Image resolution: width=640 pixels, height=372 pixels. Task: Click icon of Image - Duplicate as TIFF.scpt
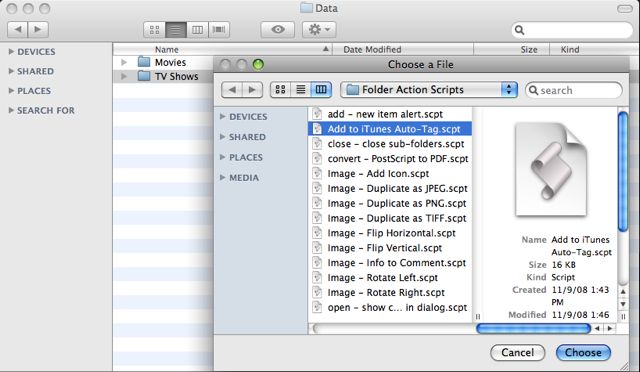point(317,218)
